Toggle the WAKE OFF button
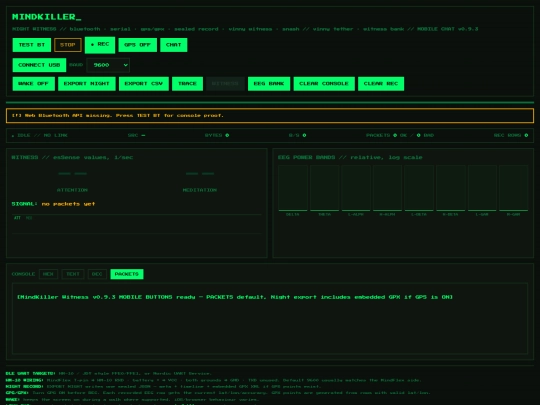The width and height of the screenshot is (540, 405). point(34,84)
